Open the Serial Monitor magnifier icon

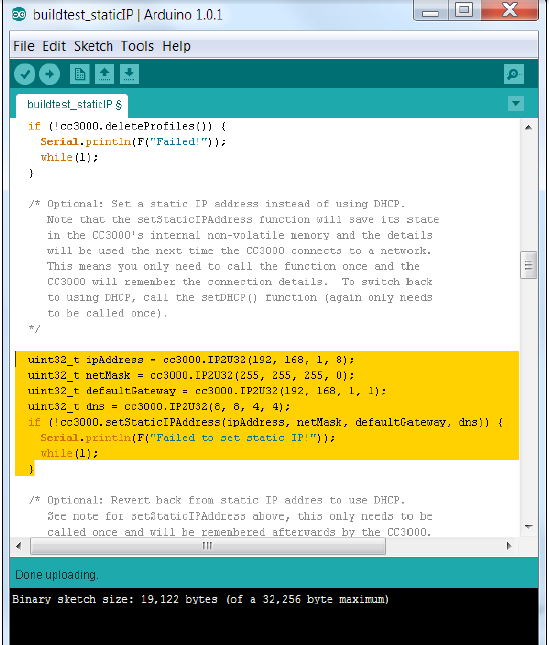coord(514,74)
